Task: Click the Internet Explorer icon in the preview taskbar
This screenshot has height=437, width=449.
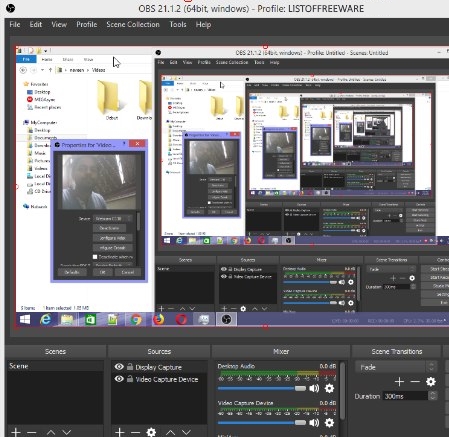Action: pyautogui.click(x=46, y=319)
